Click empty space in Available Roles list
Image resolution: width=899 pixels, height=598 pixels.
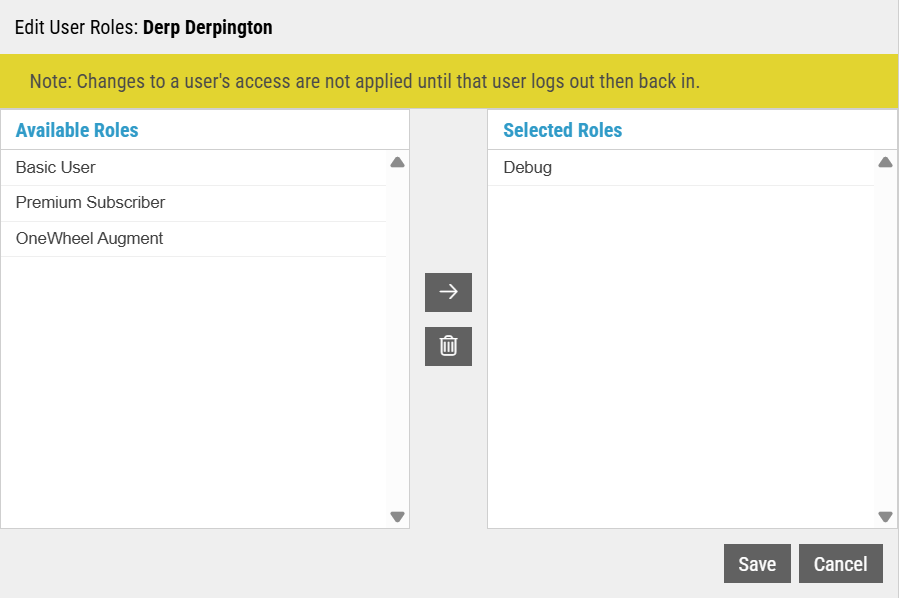194,392
